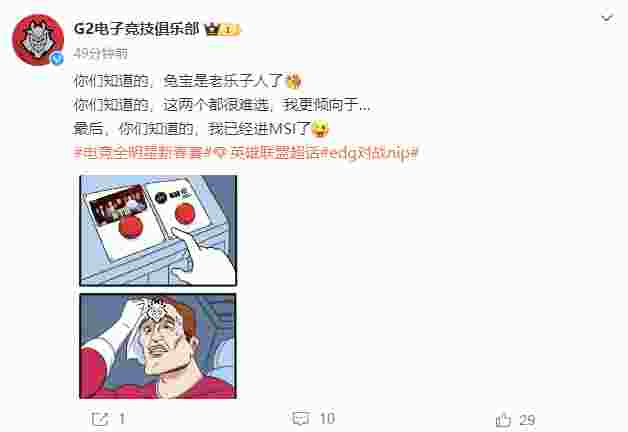This screenshot has height=432, width=628.
Task: Open the 英雄联盟超话 super topic link
Action: 274,153
